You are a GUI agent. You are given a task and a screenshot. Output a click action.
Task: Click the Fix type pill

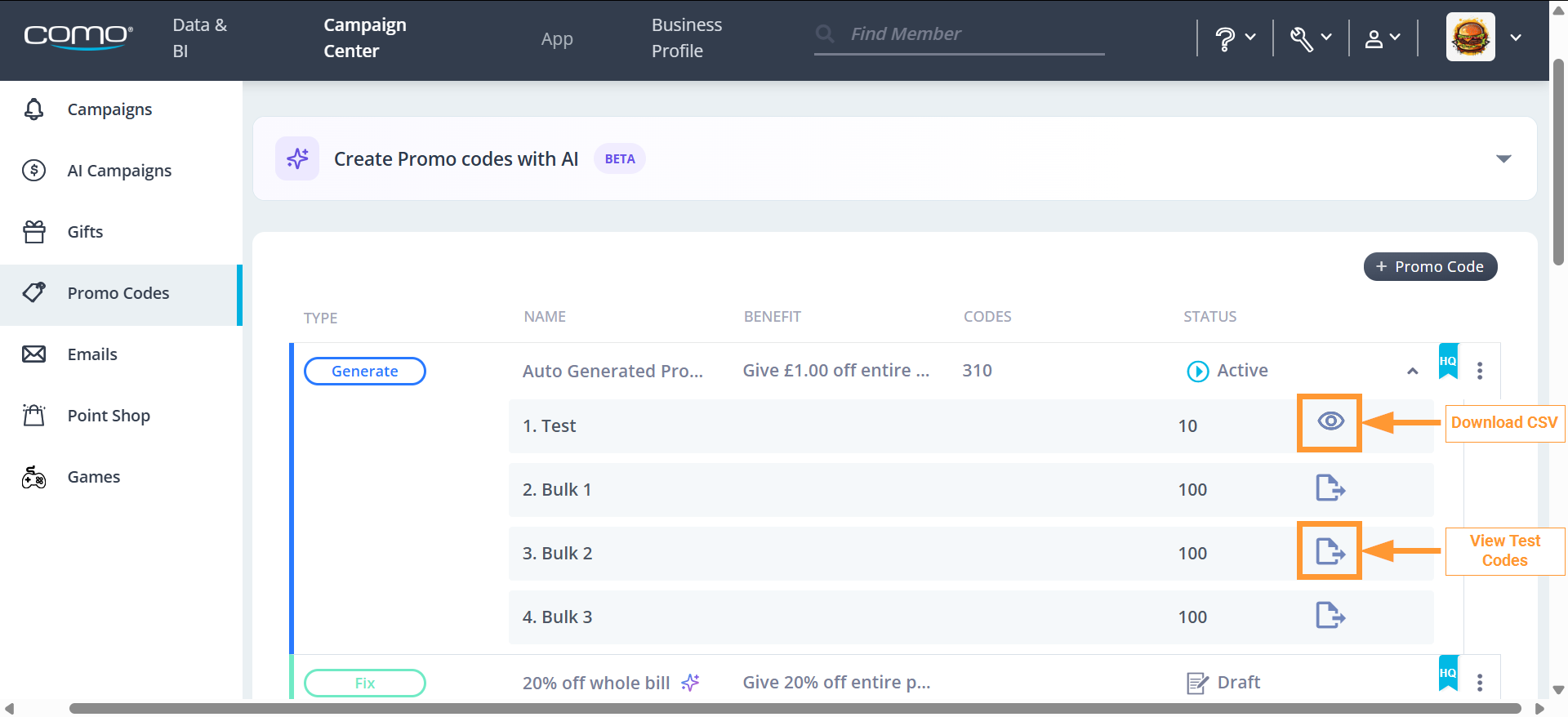pos(365,683)
